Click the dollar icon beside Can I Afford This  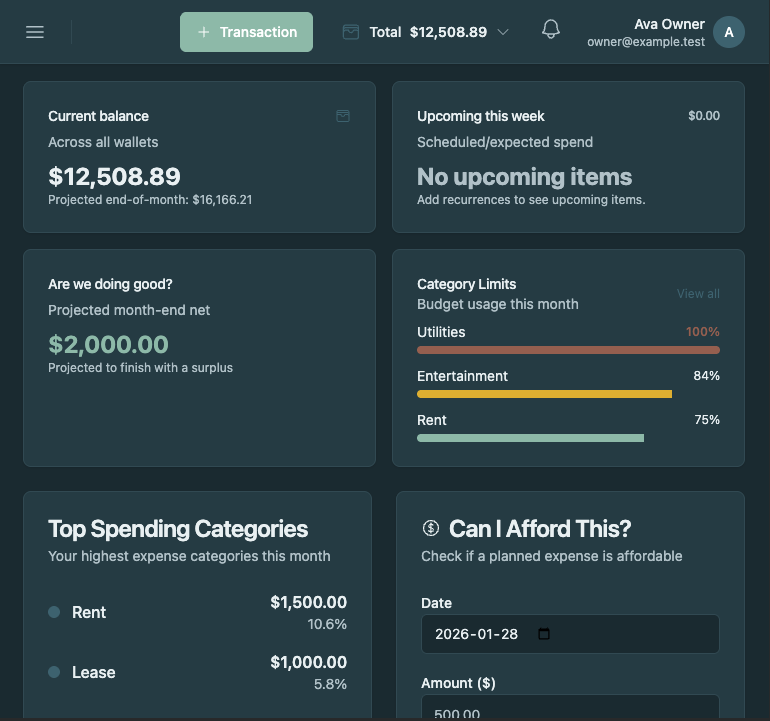pyautogui.click(x=431, y=528)
